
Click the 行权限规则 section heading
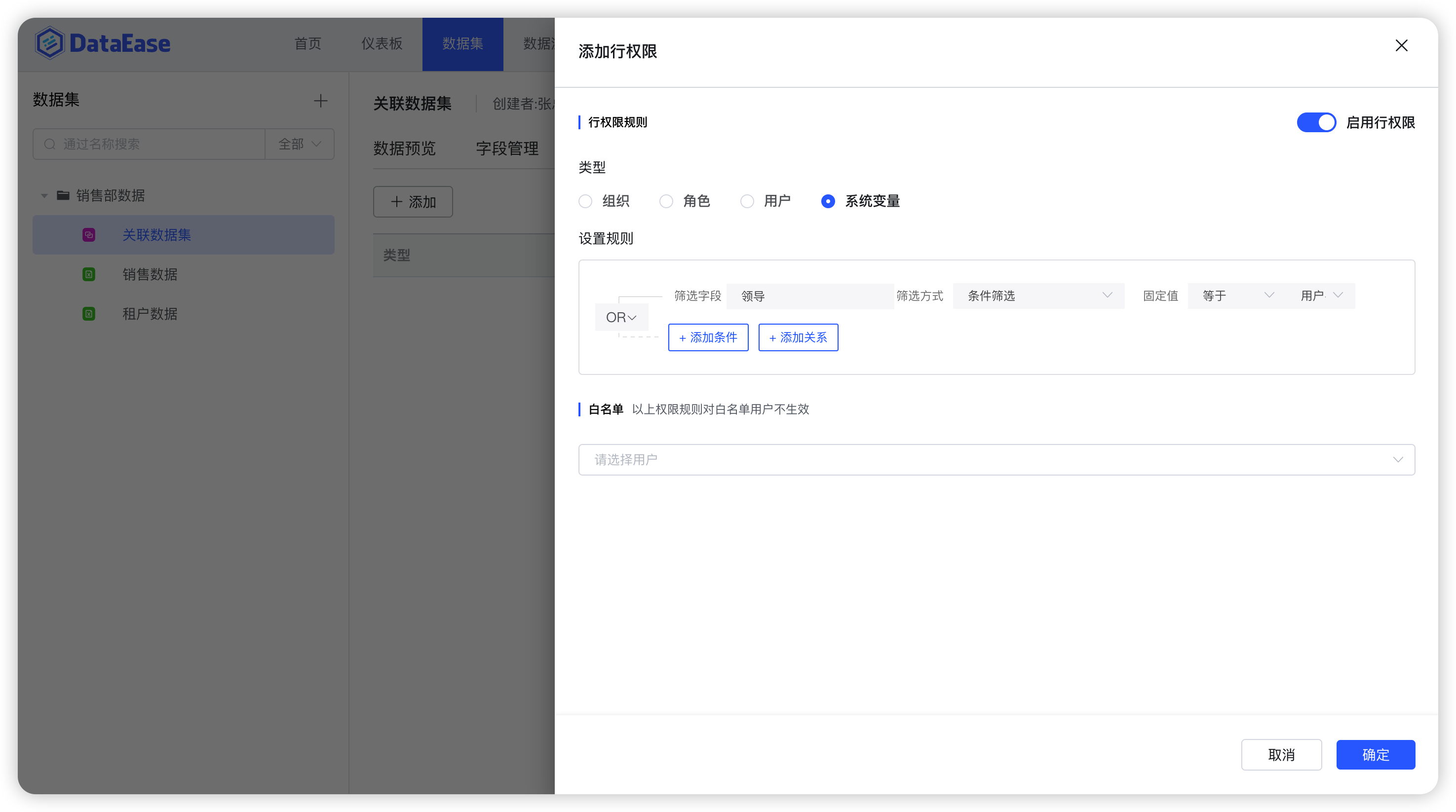[x=617, y=122]
